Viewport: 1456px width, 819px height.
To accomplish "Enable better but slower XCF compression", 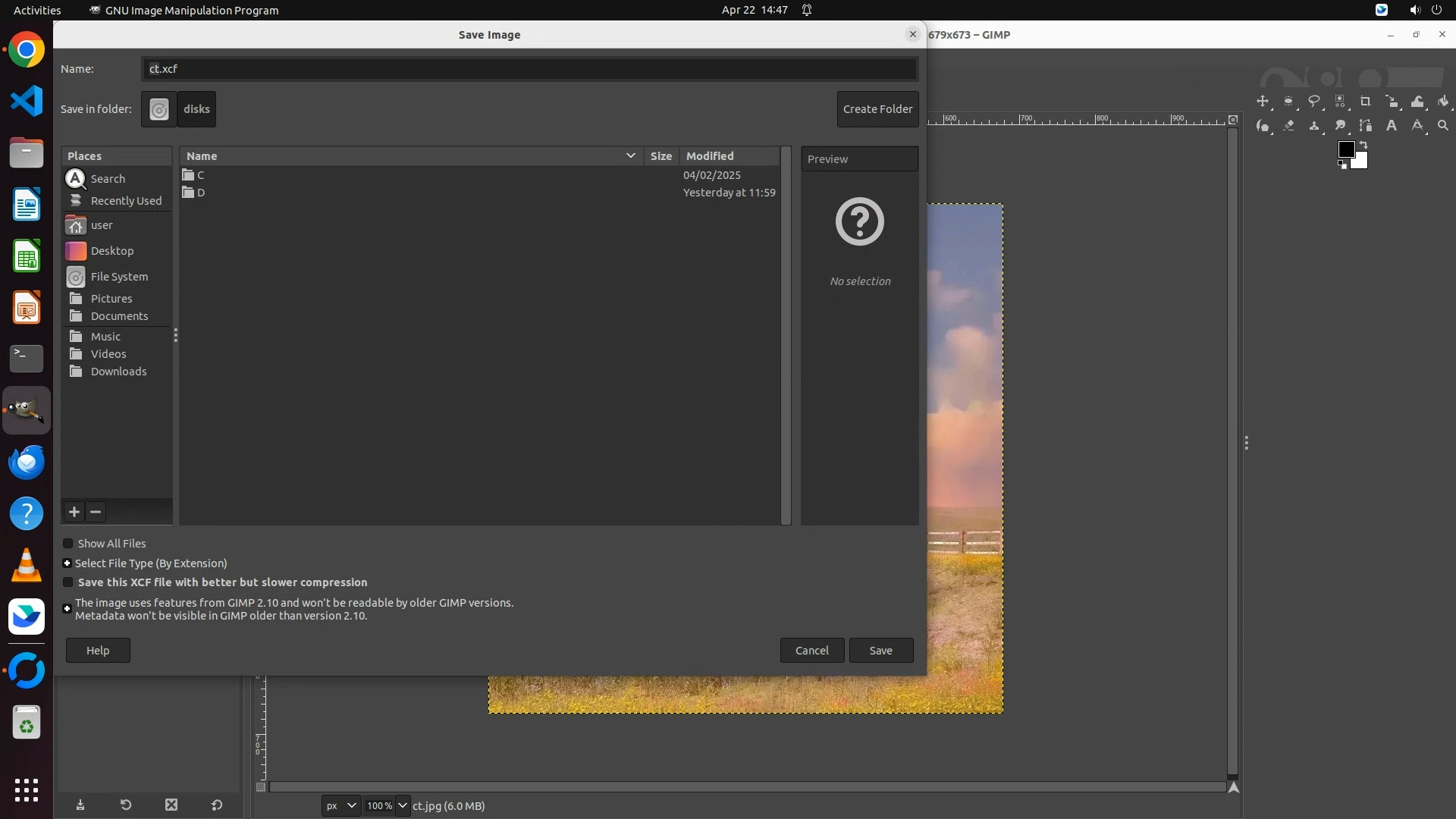I will (x=68, y=582).
